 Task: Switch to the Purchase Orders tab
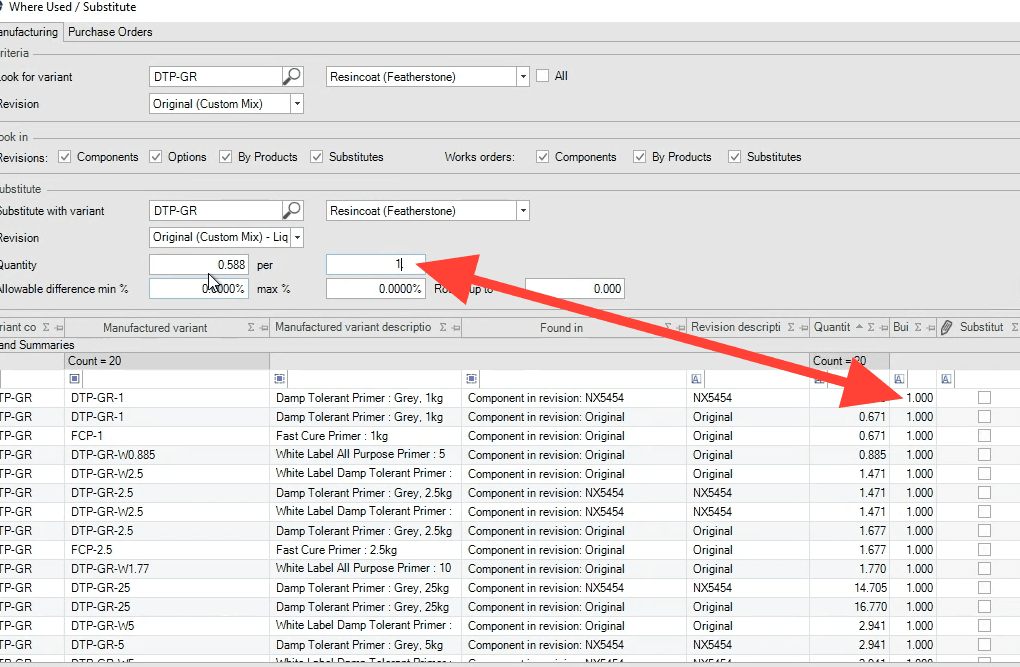[110, 32]
